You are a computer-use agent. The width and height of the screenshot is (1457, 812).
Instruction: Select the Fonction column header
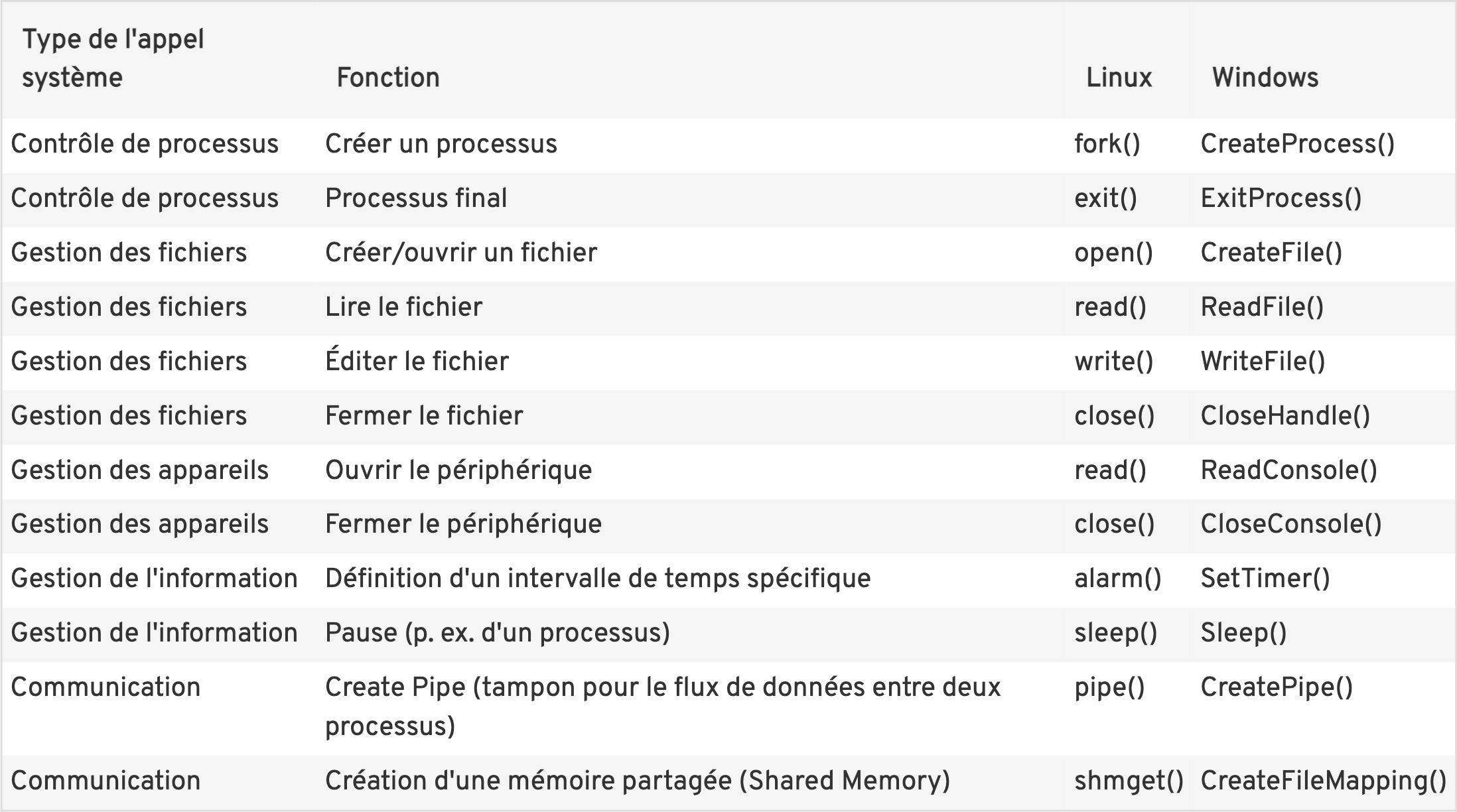coord(388,78)
